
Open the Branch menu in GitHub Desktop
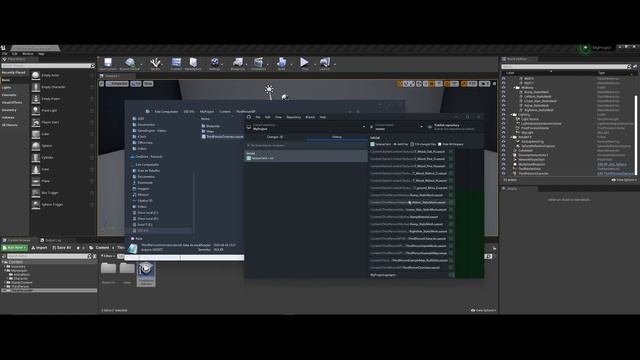(x=310, y=117)
